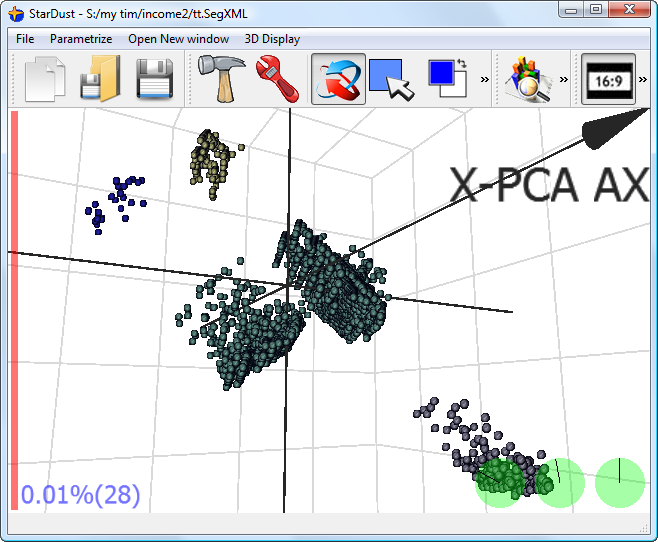Expand toolbar overflow after color squares
The image size is (658, 542).
coord(485,79)
